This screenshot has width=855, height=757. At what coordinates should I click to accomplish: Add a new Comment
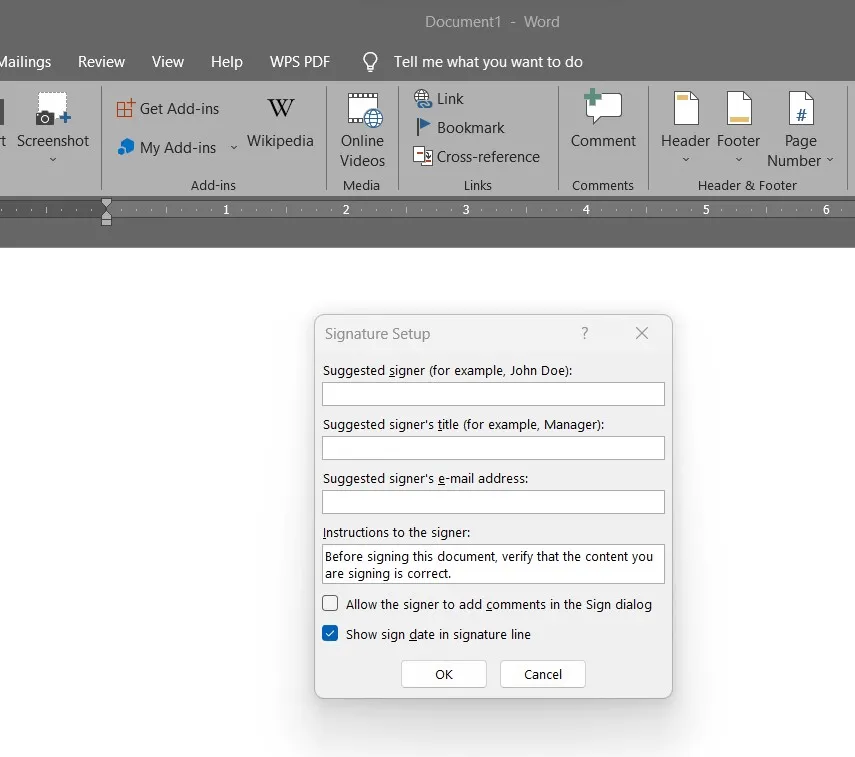click(603, 122)
